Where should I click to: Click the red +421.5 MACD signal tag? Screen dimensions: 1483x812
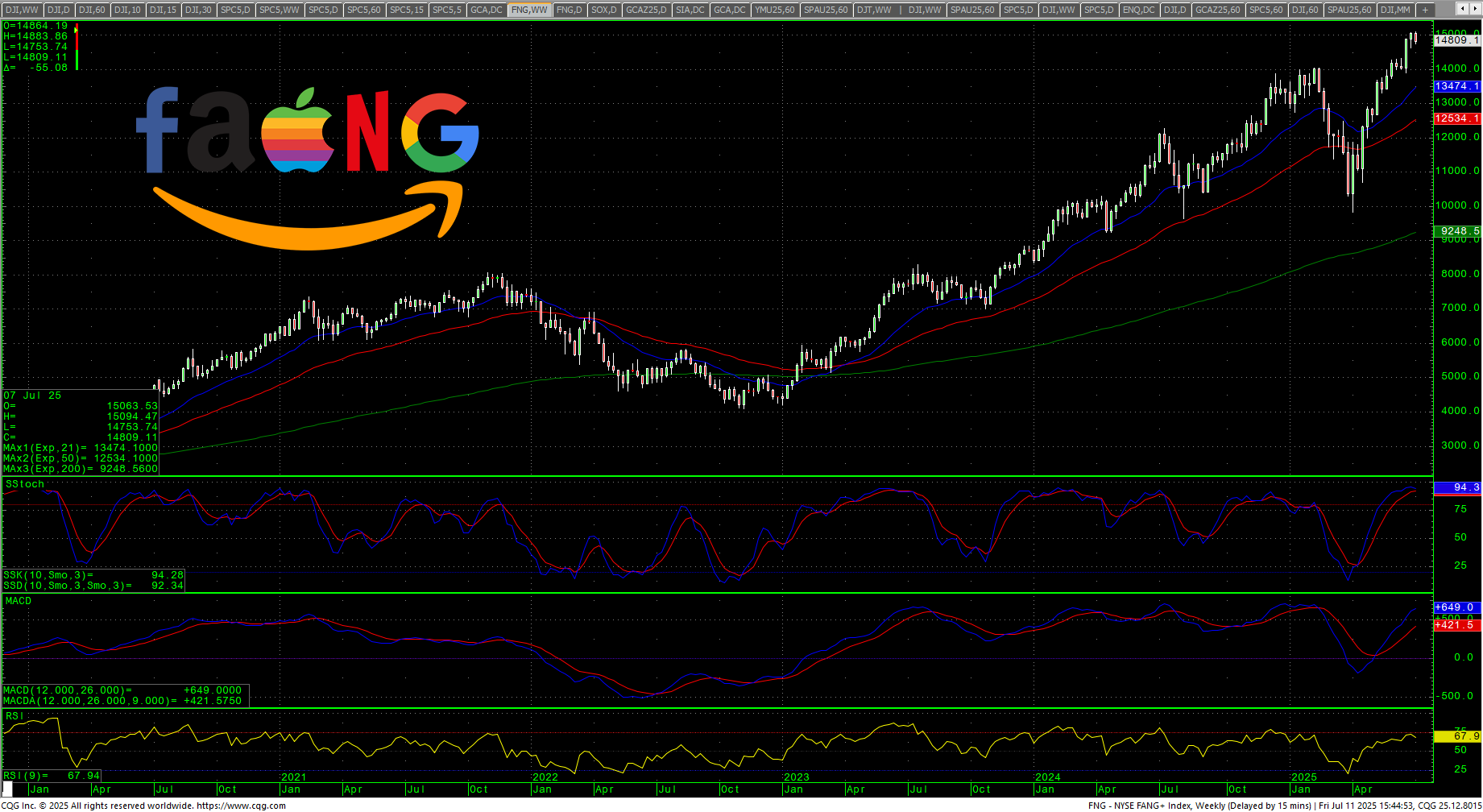click(x=1457, y=625)
